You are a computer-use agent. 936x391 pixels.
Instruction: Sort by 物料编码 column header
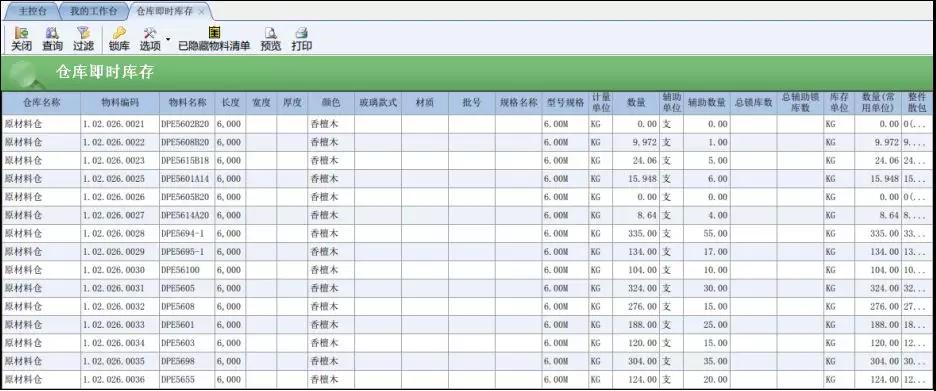(120, 103)
